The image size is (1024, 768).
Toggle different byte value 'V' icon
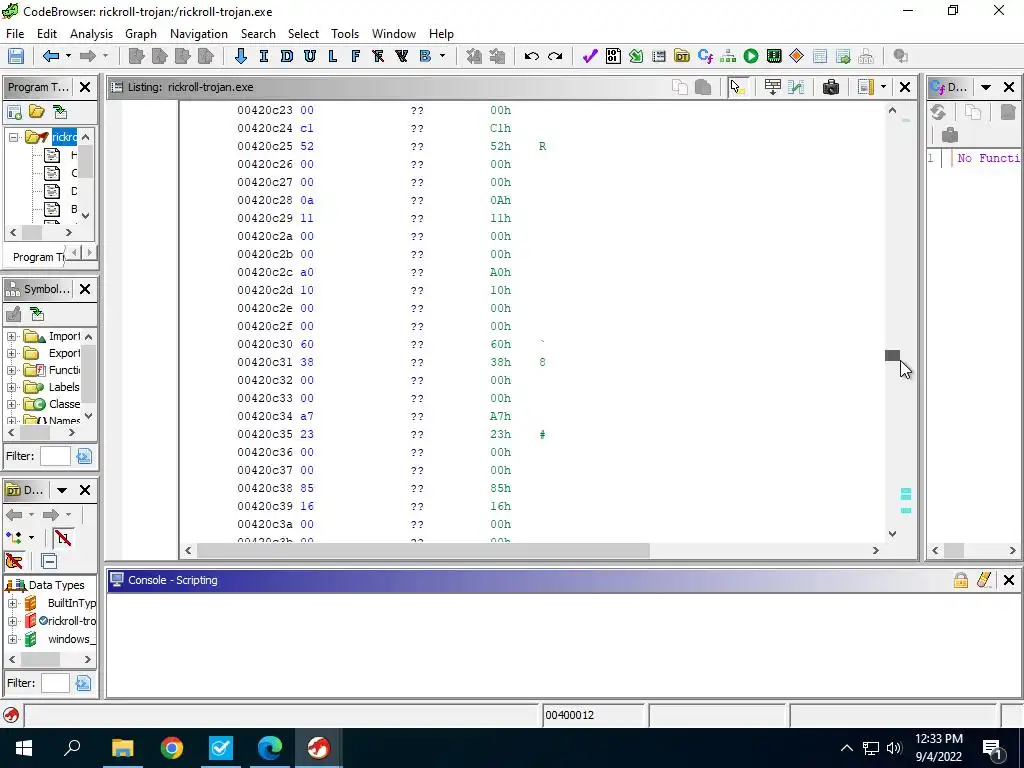click(402, 56)
